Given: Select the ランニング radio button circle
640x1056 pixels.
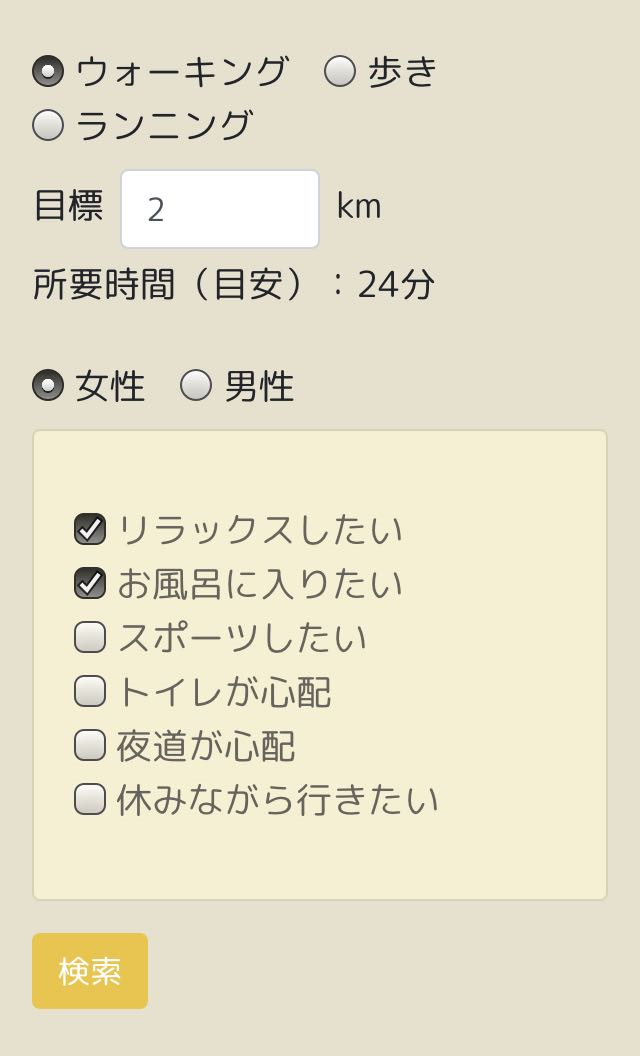Looking at the screenshot, I should (48, 125).
